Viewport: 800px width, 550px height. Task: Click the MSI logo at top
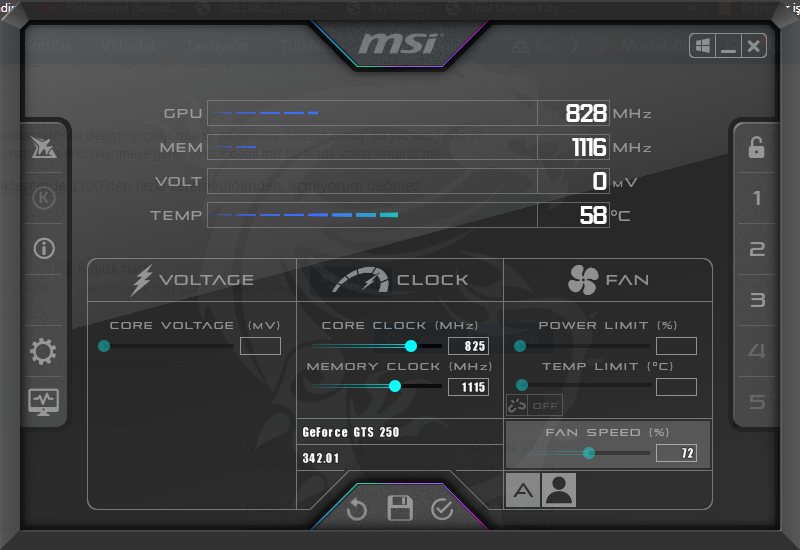click(399, 43)
